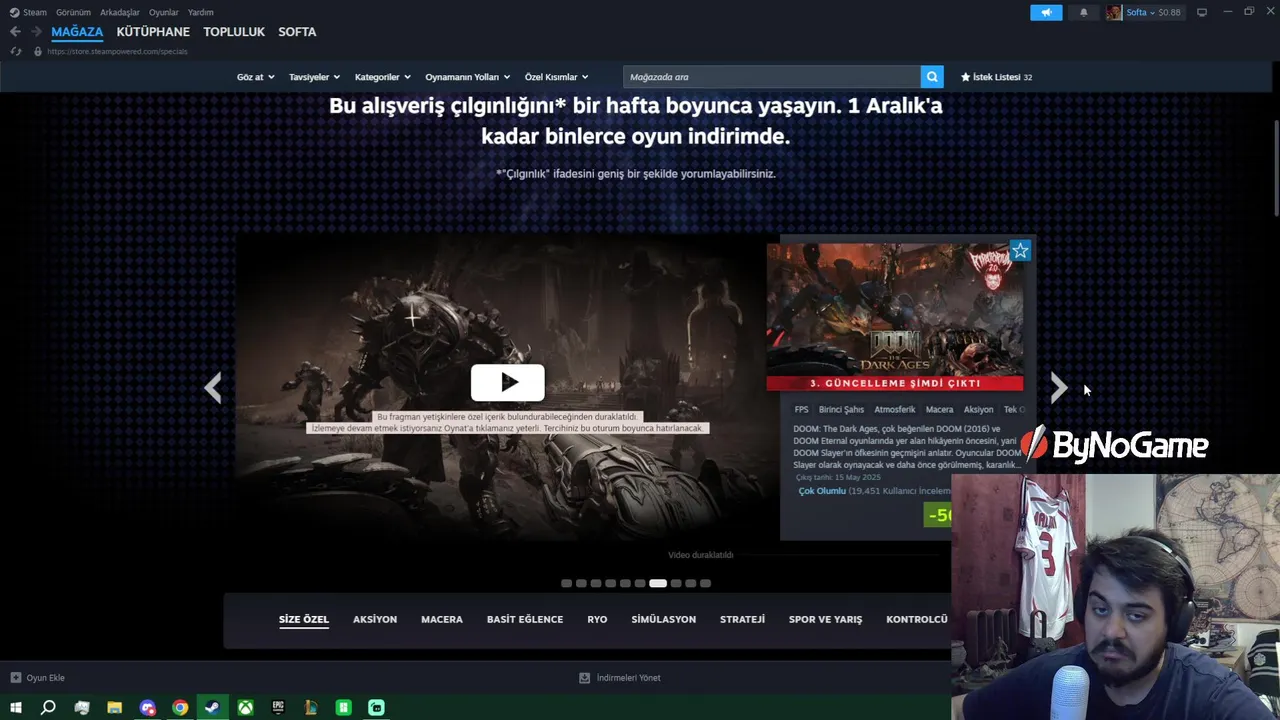The height and width of the screenshot is (720, 1280).
Task: Open the notifications bell
Action: point(1083,13)
